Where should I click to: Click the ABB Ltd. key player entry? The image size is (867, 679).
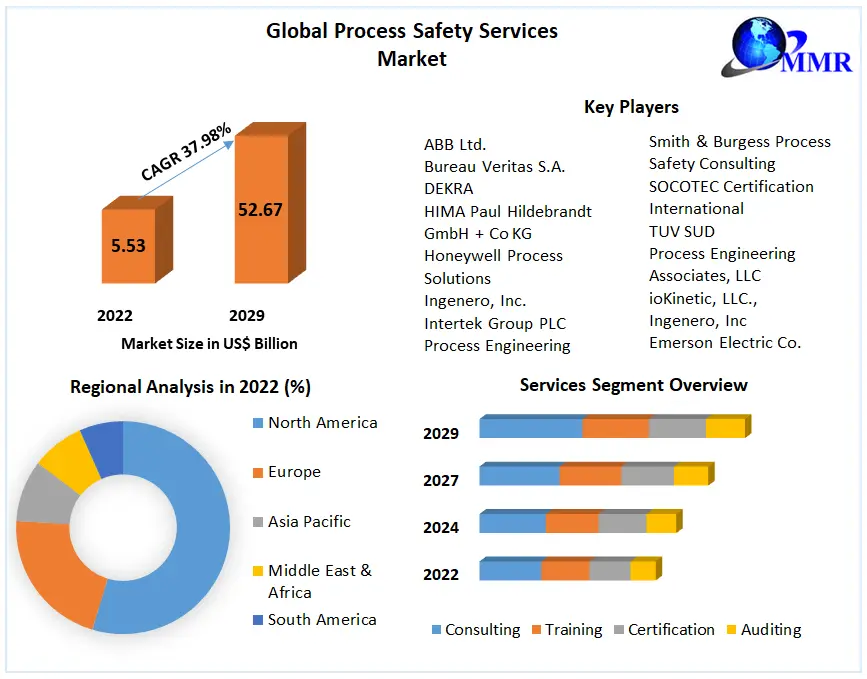[455, 144]
